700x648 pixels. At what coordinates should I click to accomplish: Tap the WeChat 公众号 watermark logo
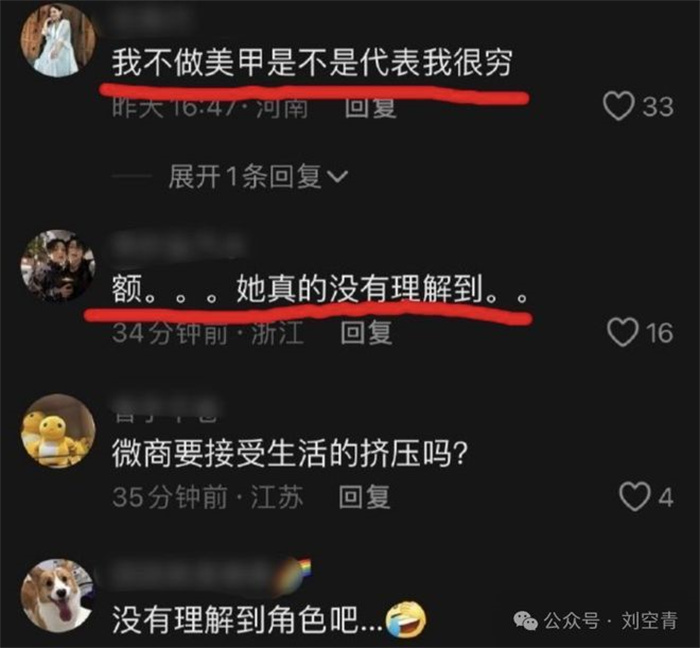coord(525,621)
